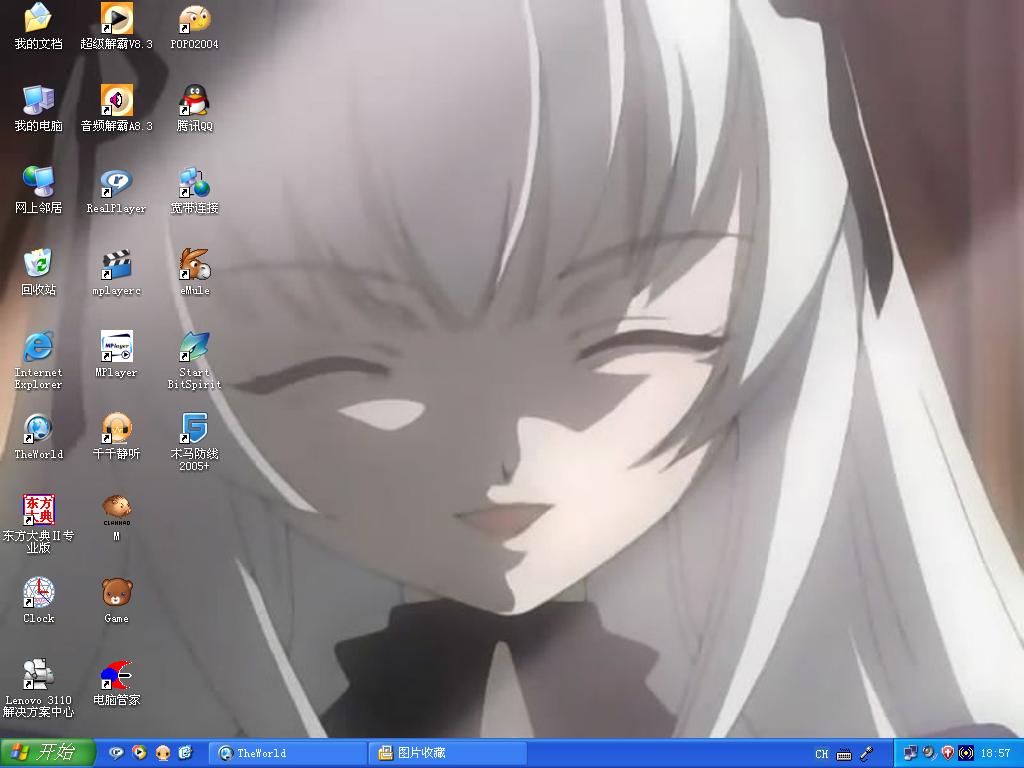Click the microphone icon in language bar

click(x=867, y=754)
